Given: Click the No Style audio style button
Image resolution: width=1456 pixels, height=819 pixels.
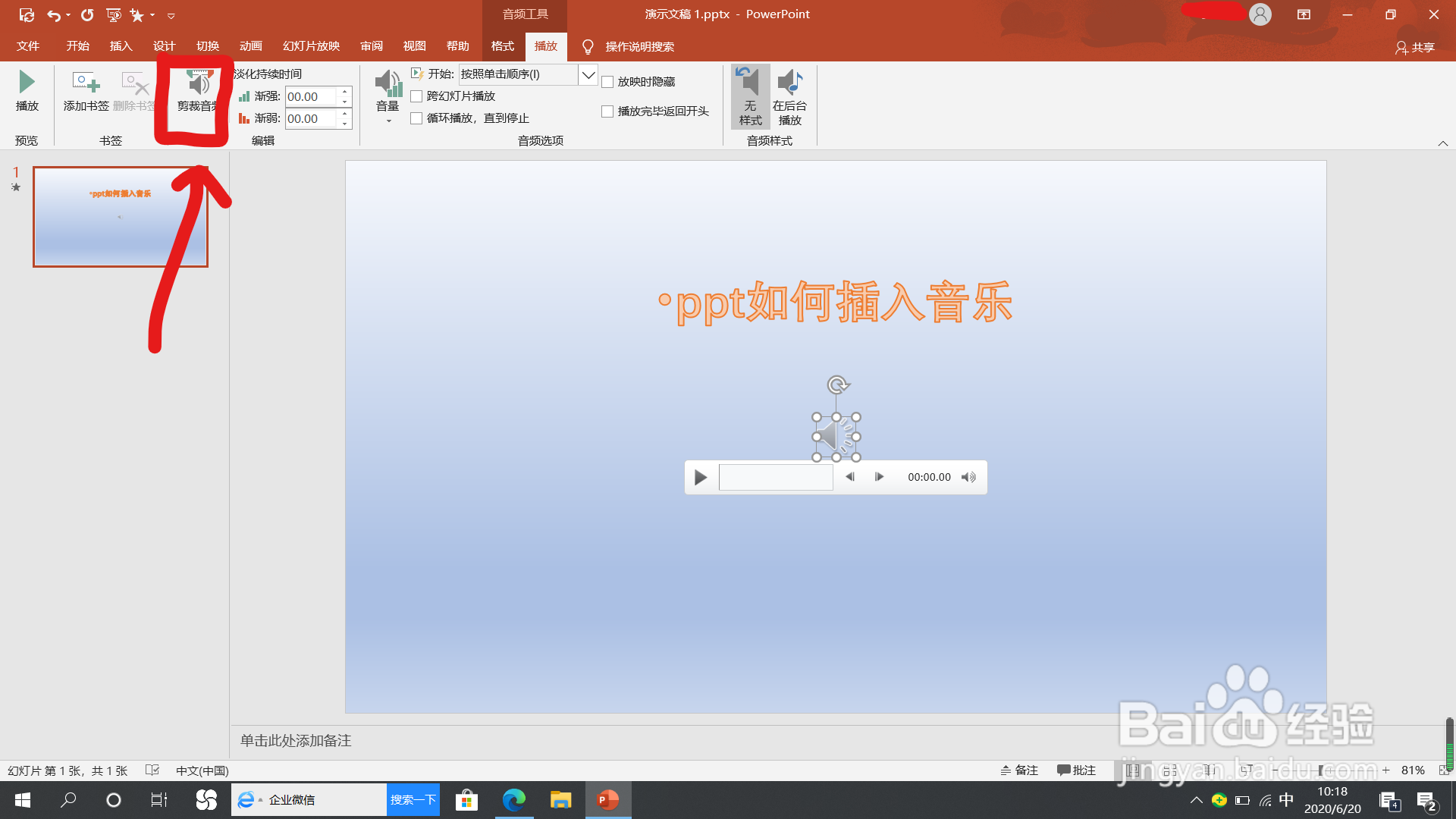Looking at the screenshot, I should point(750,96).
